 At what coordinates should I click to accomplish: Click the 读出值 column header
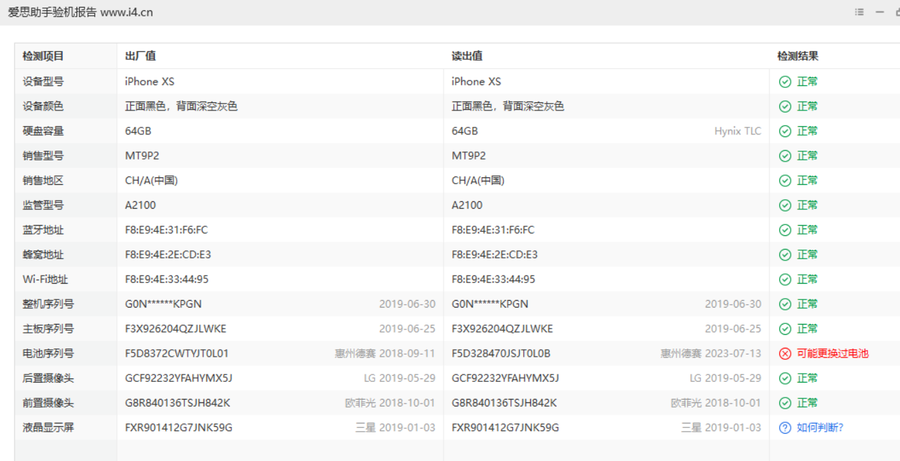pyautogui.click(x=467, y=56)
